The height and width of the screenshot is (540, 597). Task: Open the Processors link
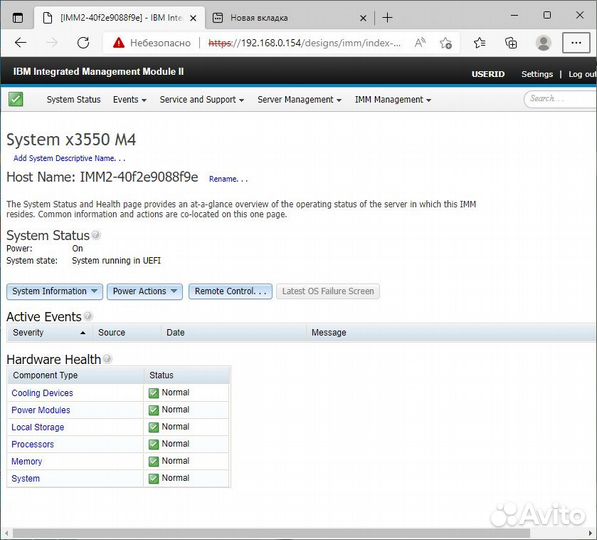33,444
